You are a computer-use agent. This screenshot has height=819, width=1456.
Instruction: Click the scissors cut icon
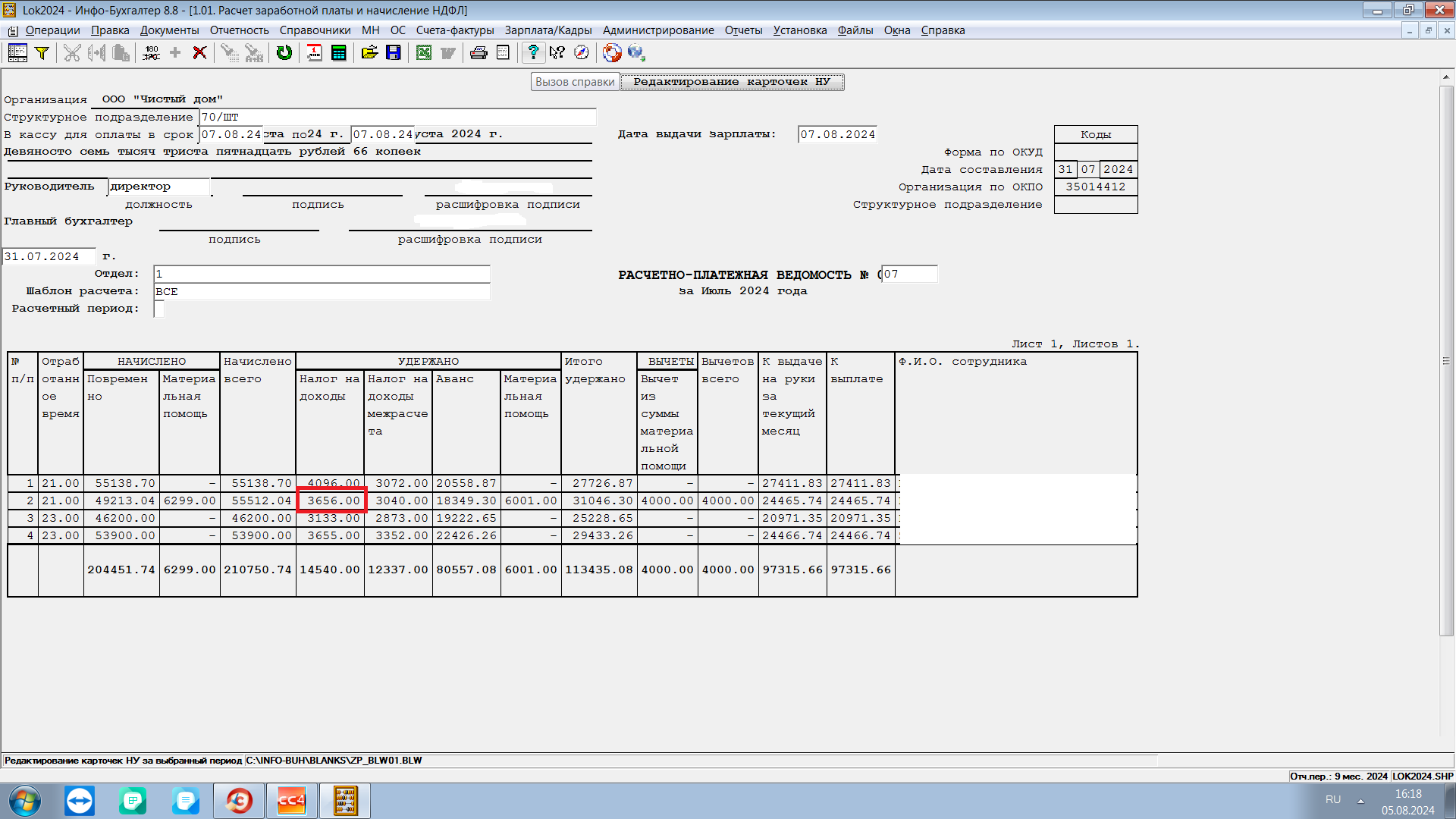click(72, 52)
